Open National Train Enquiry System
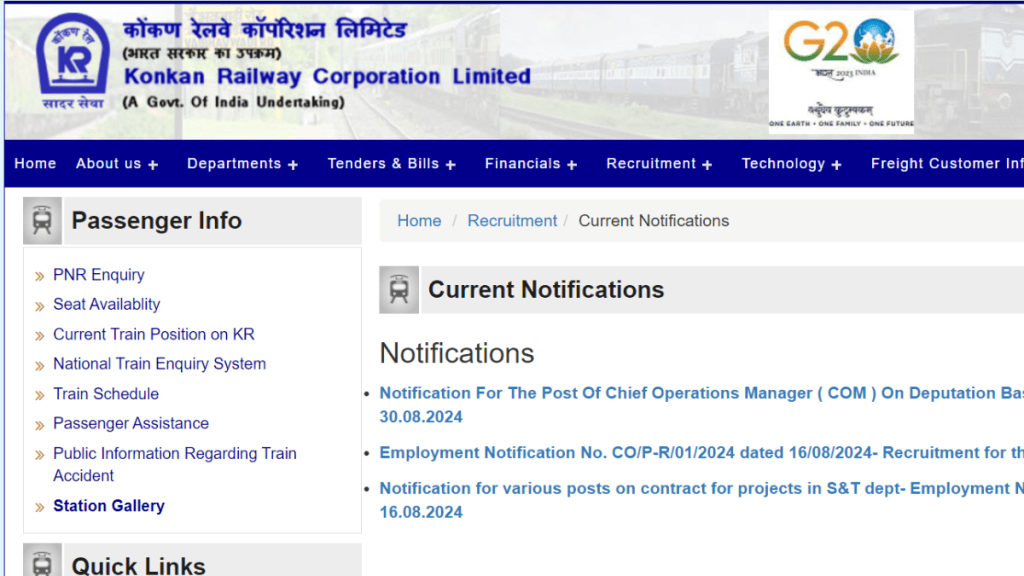 (x=159, y=364)
